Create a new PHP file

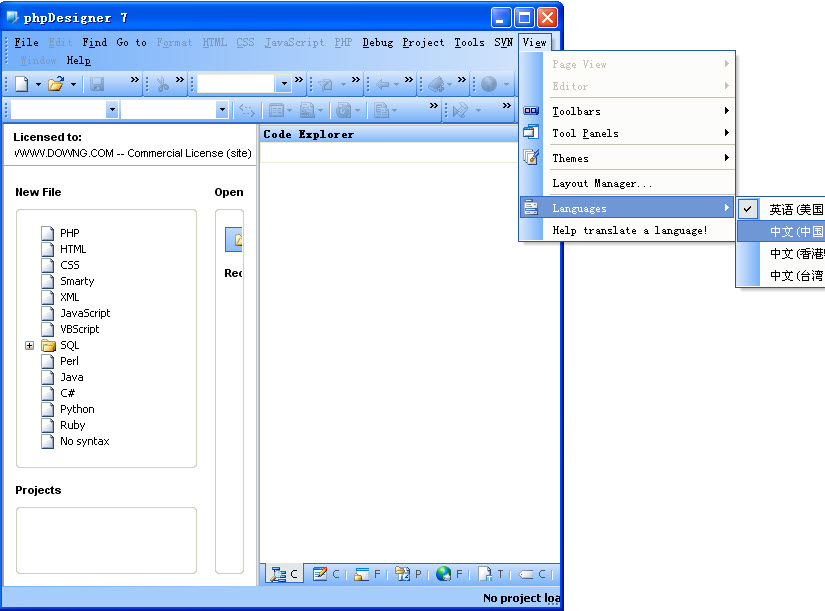point(69,233)
